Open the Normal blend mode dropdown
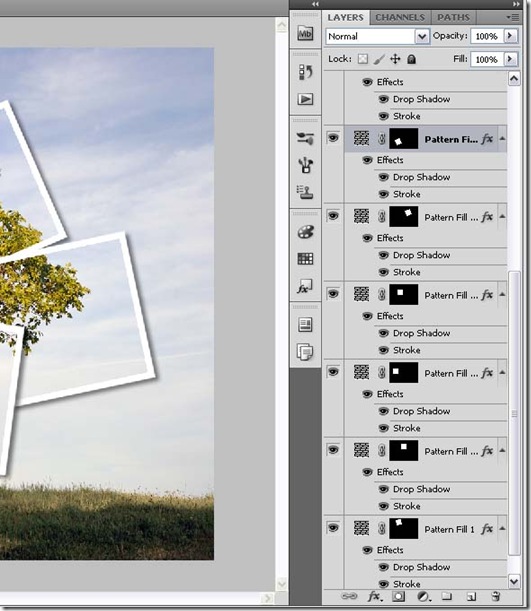Viewport: 531px width, 611px height. click(x=378, y=36)
